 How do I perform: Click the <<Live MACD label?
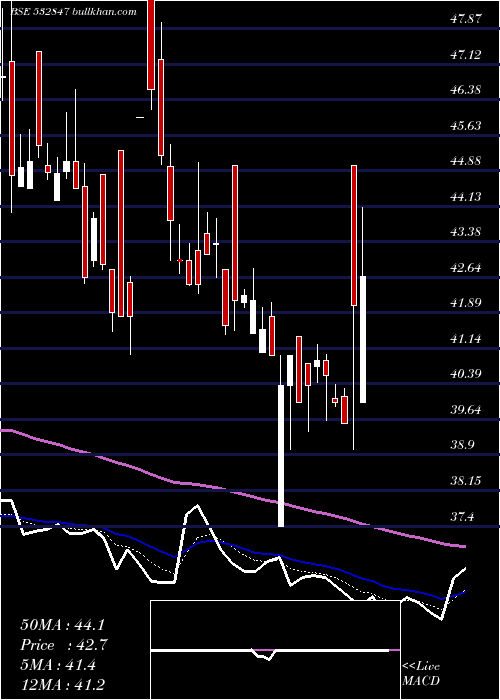[421, 674]
